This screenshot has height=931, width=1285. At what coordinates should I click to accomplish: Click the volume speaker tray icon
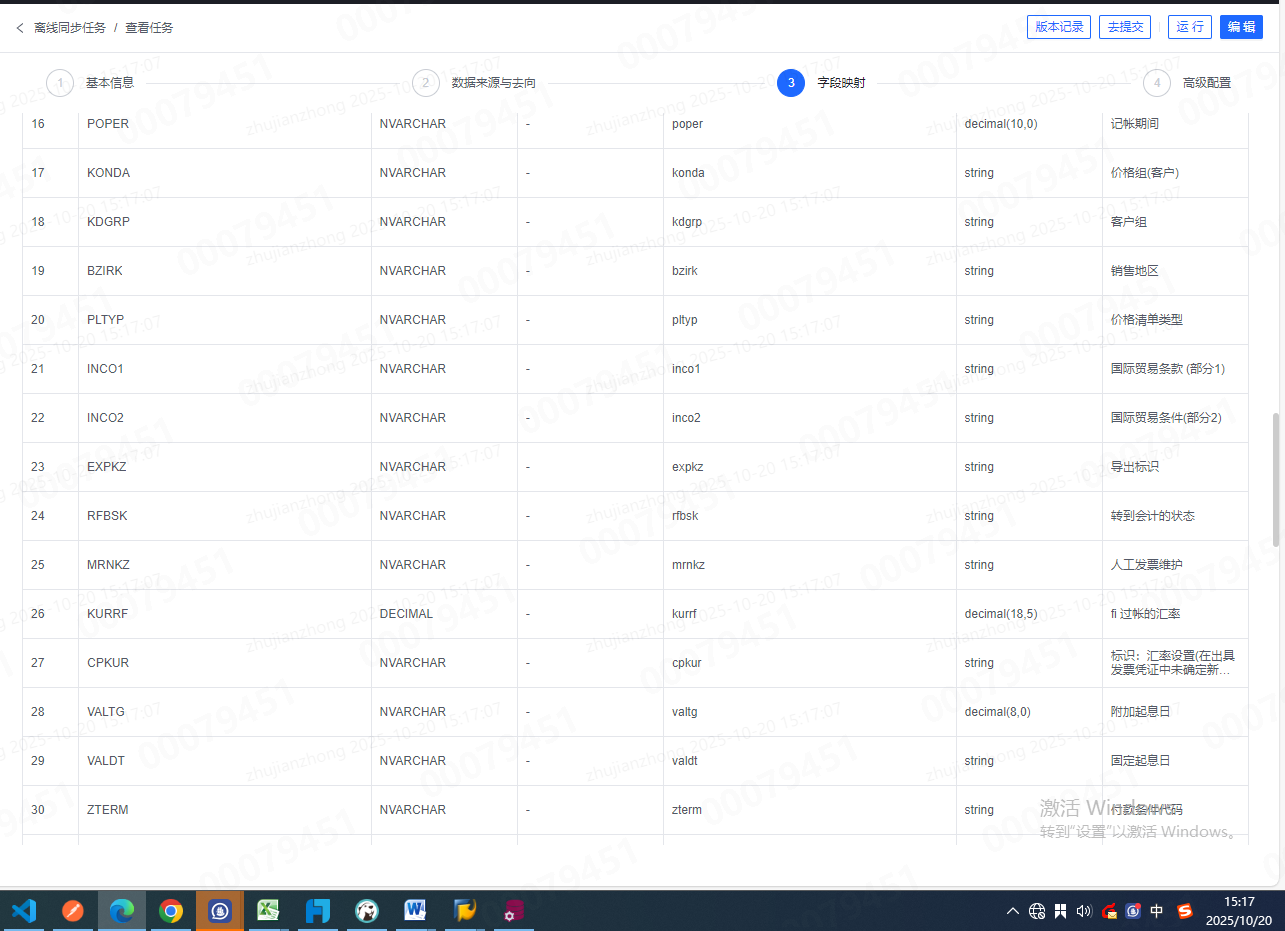[x=1084, y=911]
